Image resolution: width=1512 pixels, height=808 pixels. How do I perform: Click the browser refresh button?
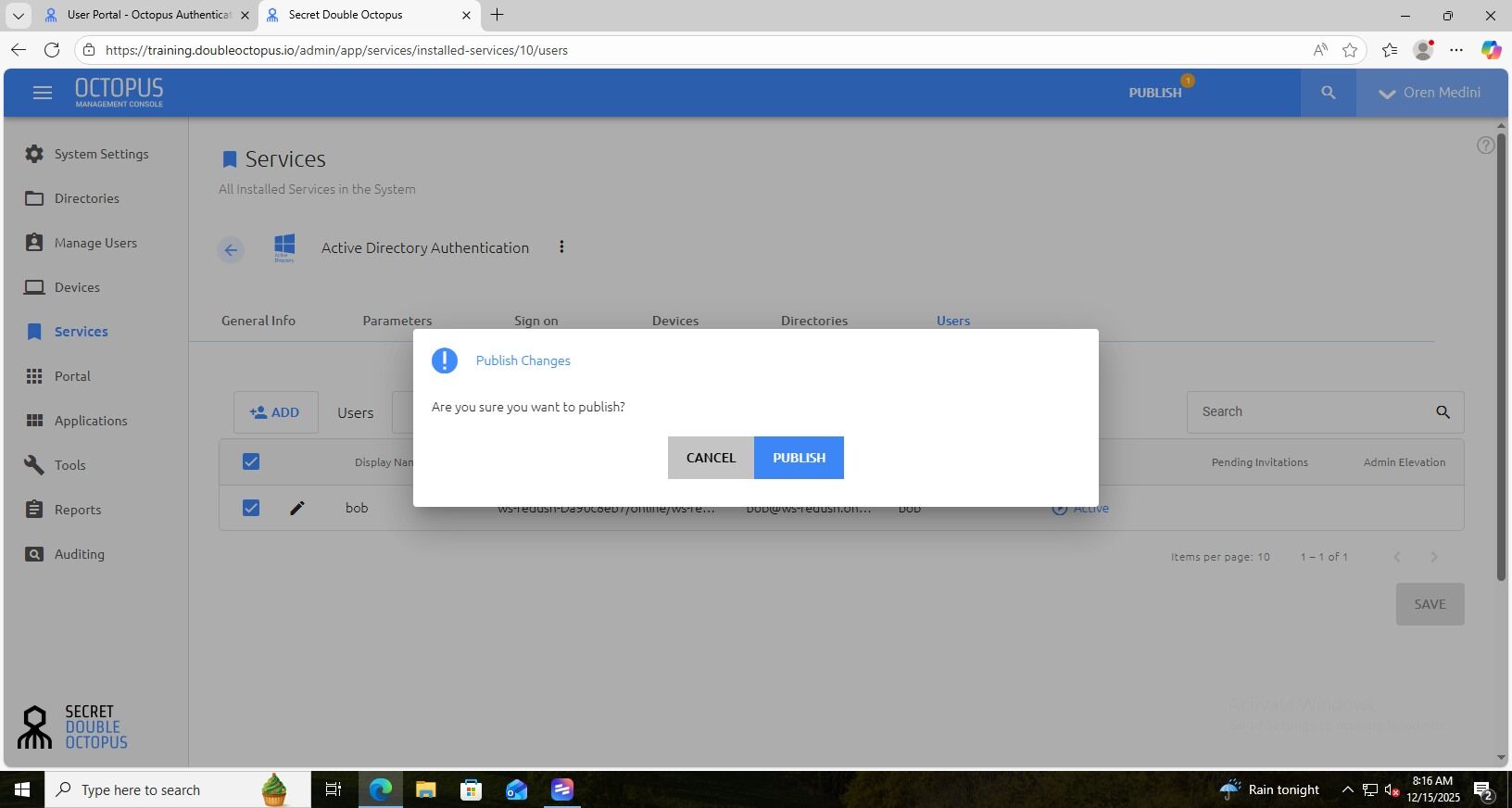tap(52, 50)
